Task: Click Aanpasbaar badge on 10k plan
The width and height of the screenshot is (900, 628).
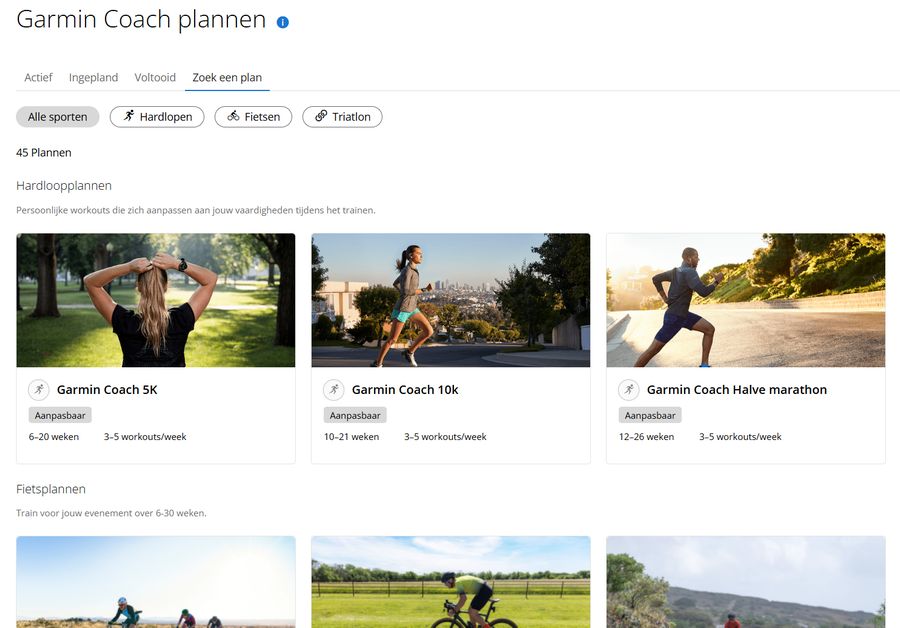Action: [x=355, y=415]
